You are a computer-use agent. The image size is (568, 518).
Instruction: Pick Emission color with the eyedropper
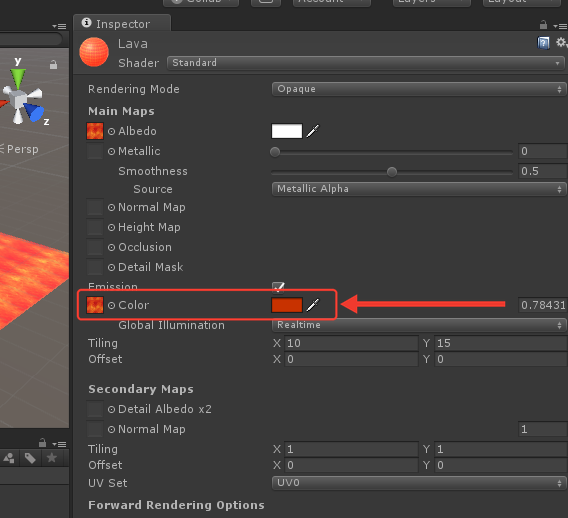click(313, 305)
